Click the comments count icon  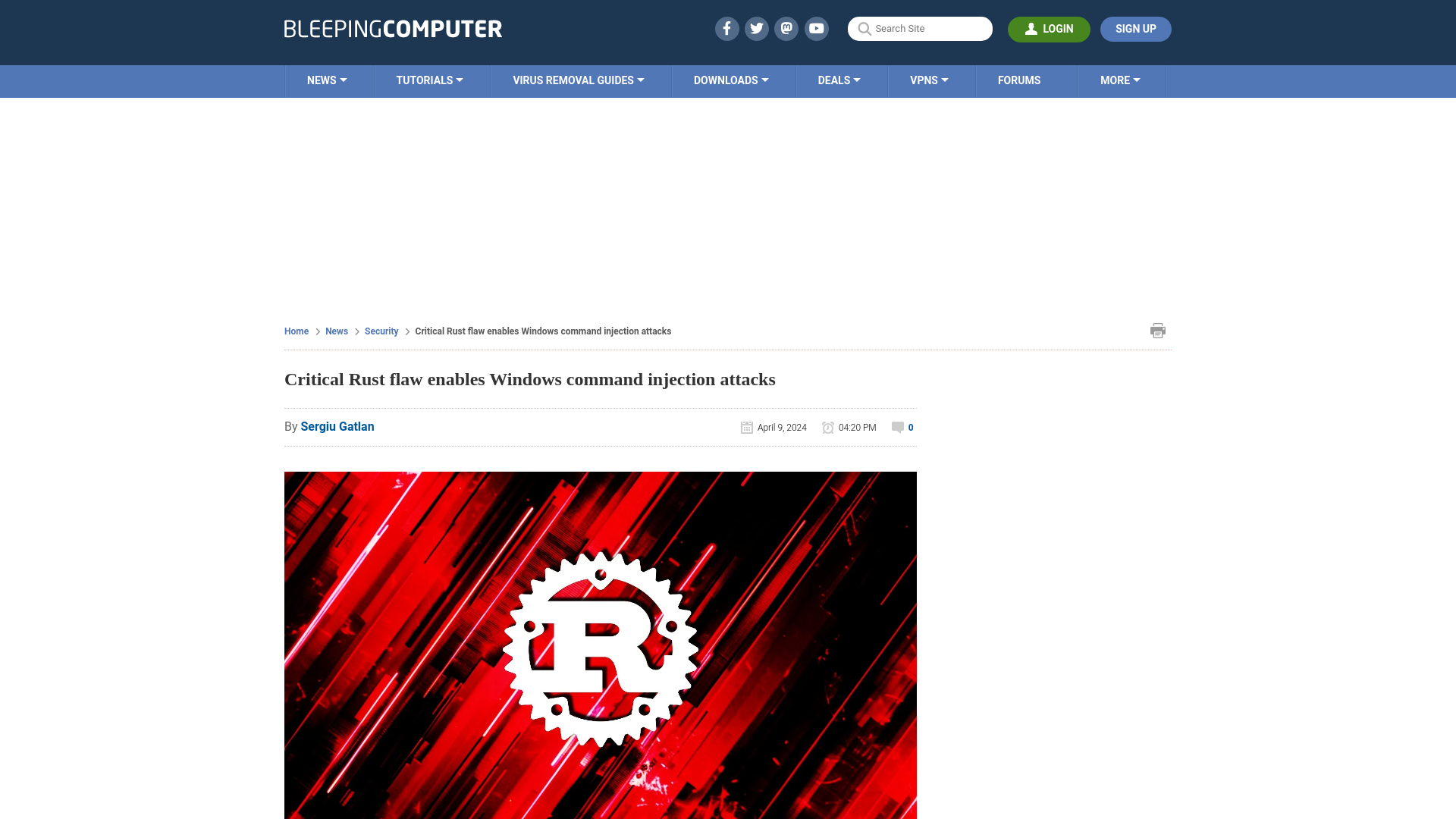point(897,427)
